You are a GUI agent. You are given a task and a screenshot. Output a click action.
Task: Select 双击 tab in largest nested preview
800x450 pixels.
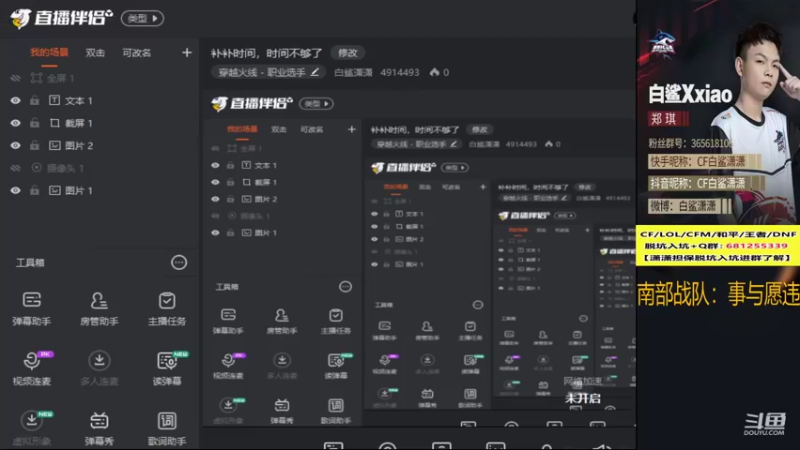pos(279,130)
